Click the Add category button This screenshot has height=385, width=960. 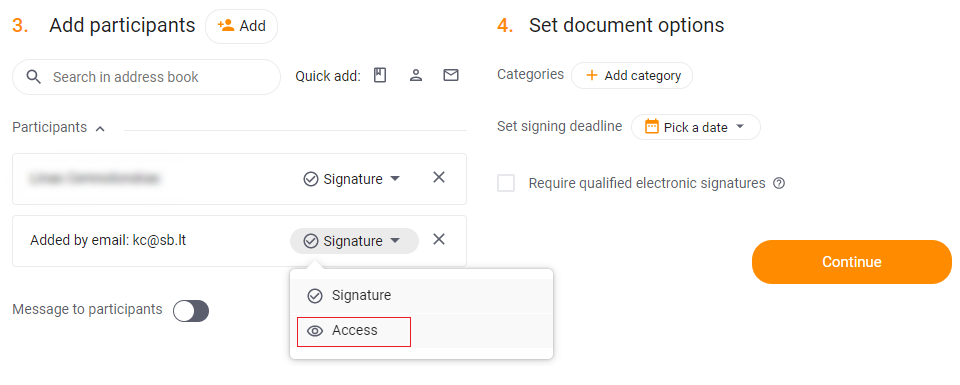(632, 76)
